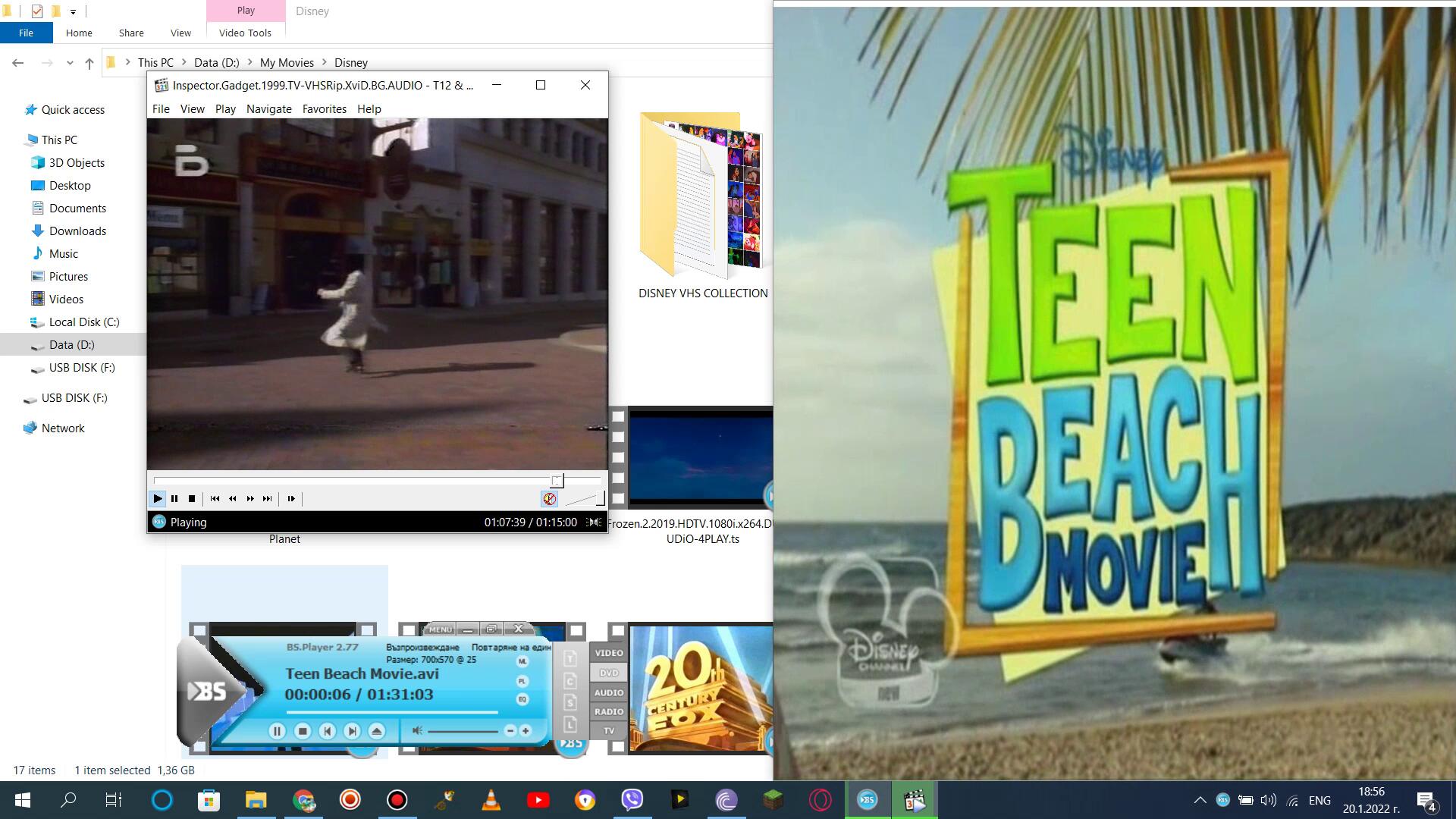Open the Navigate menu in MPC
Screen dimensions: 1456x819
tap(268, 109)
